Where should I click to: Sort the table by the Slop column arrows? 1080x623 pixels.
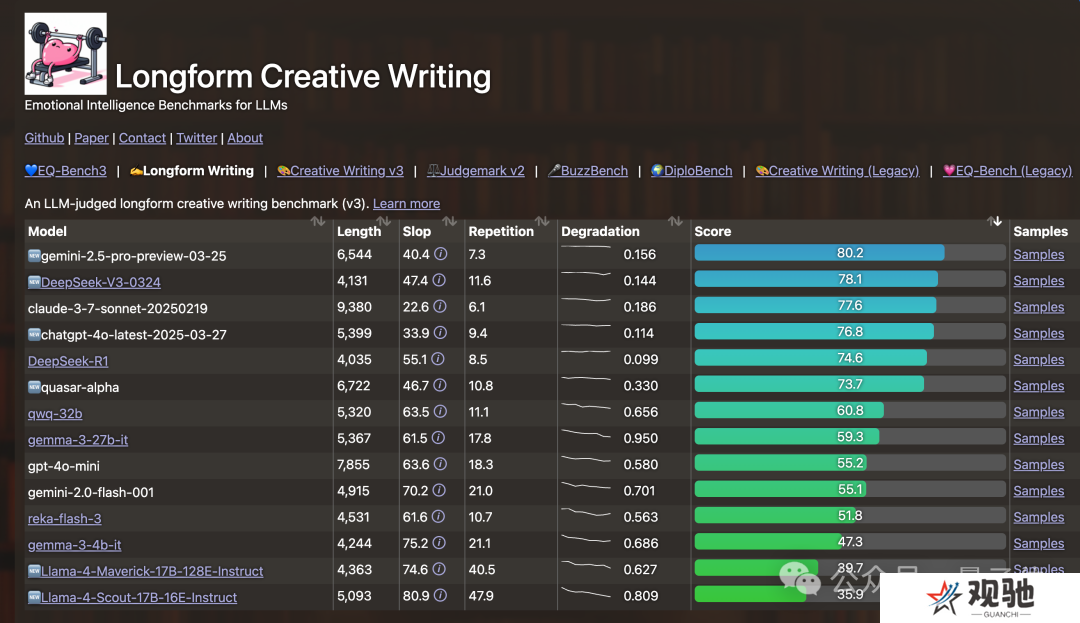[450, 221]
